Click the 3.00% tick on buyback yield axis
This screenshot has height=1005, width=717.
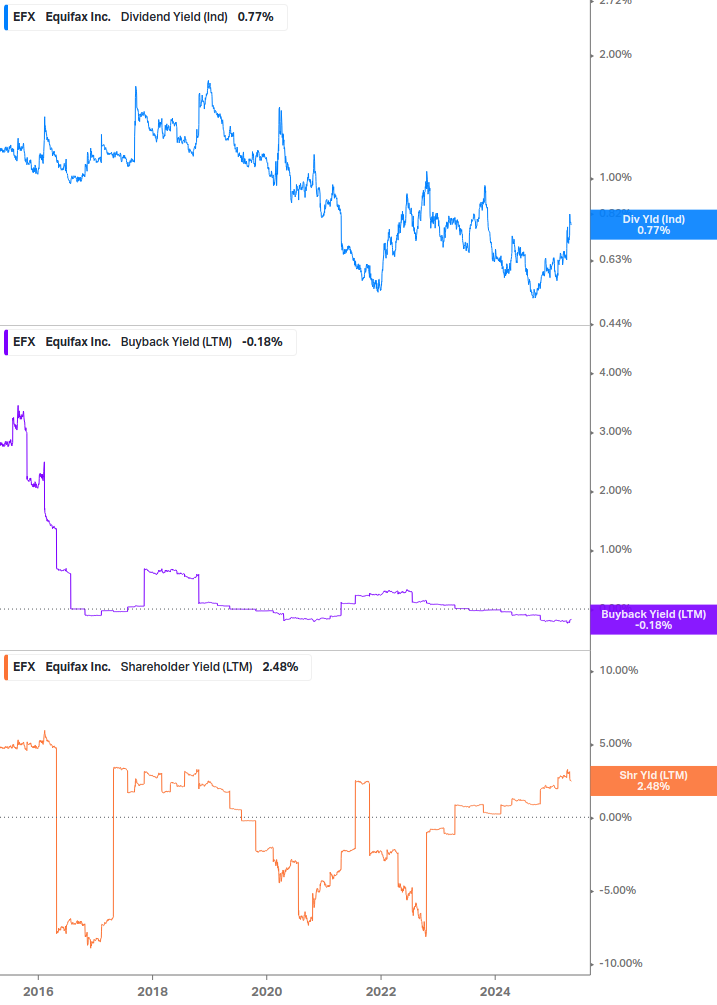click(x=615, y=431)
